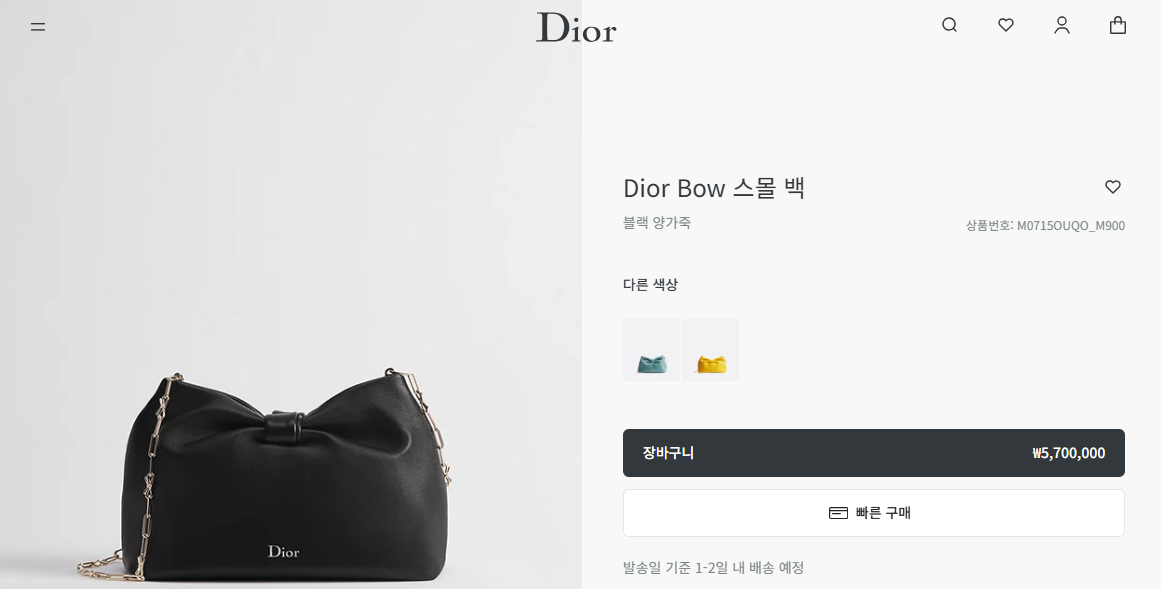Click the ₩5,700,000 price label
The image size is (1161, 589).
(x=1068, y=453)
